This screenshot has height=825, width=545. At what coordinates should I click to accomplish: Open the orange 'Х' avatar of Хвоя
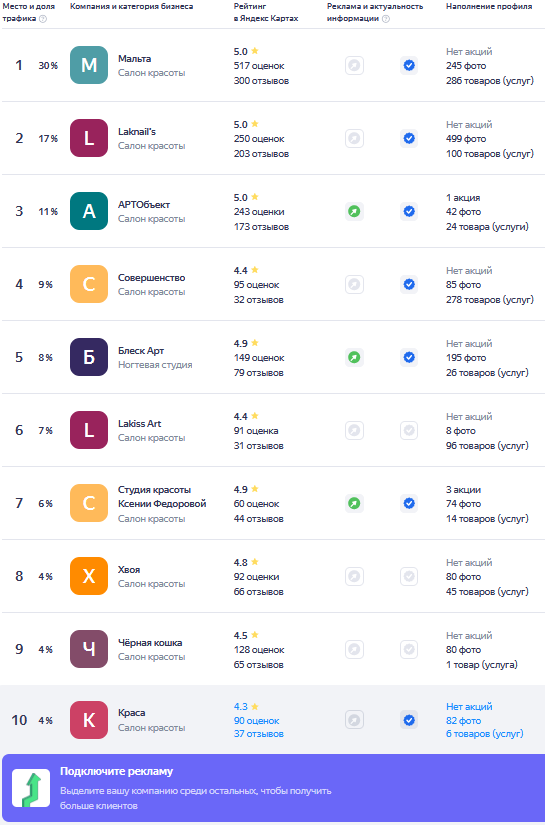89,576
